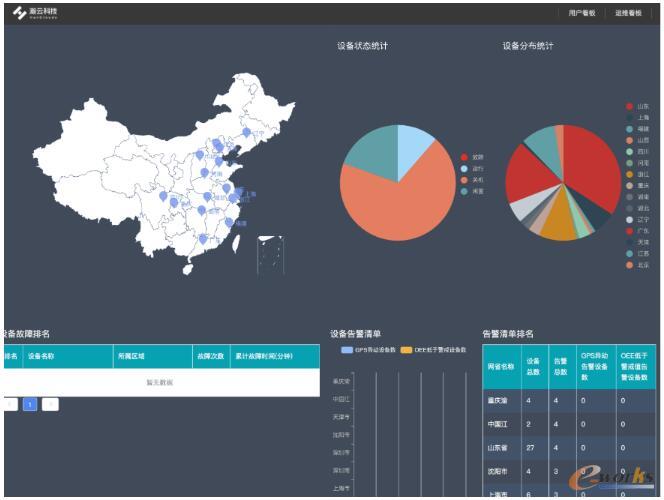
Task: Toggle 上海 legend dot in distribution chart
Action: pos(630,117)
